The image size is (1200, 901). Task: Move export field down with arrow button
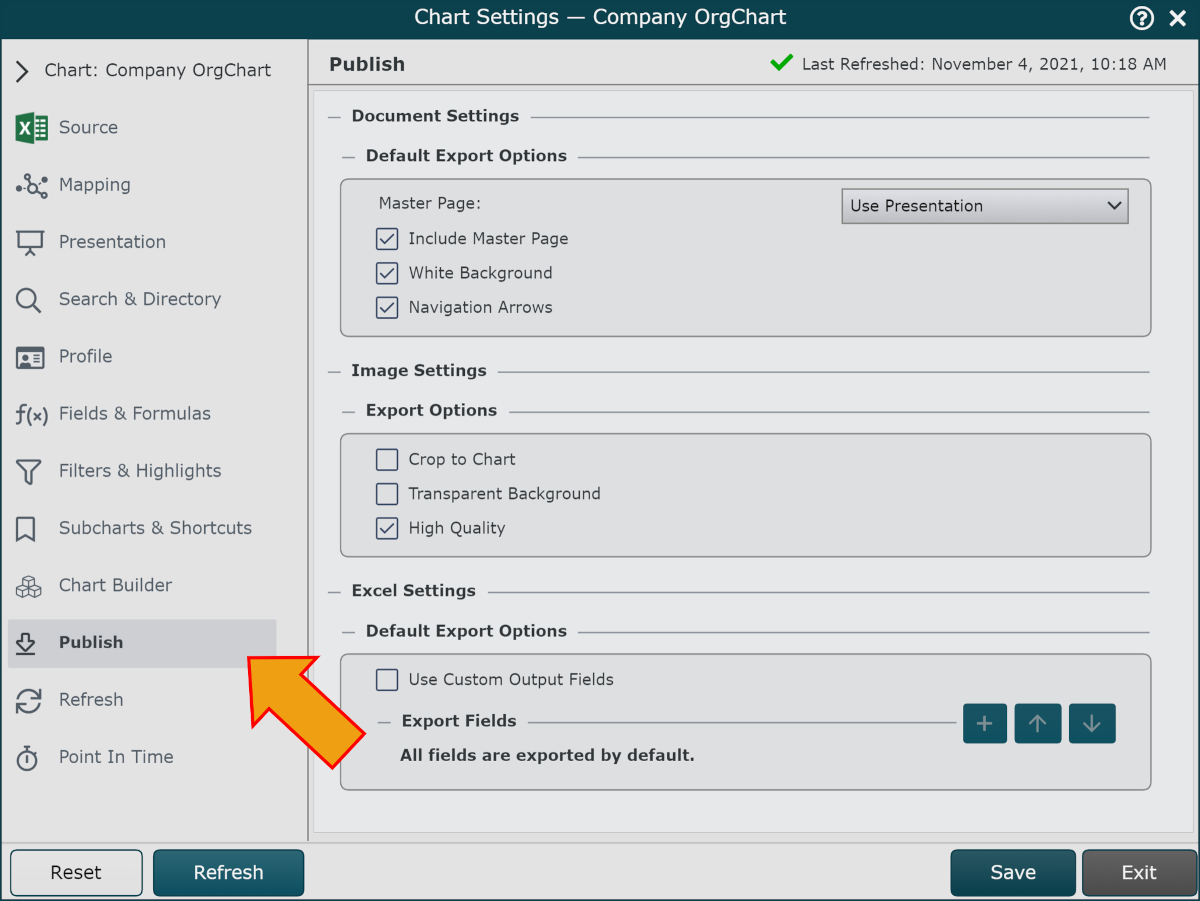click(x=1091, y=724)
